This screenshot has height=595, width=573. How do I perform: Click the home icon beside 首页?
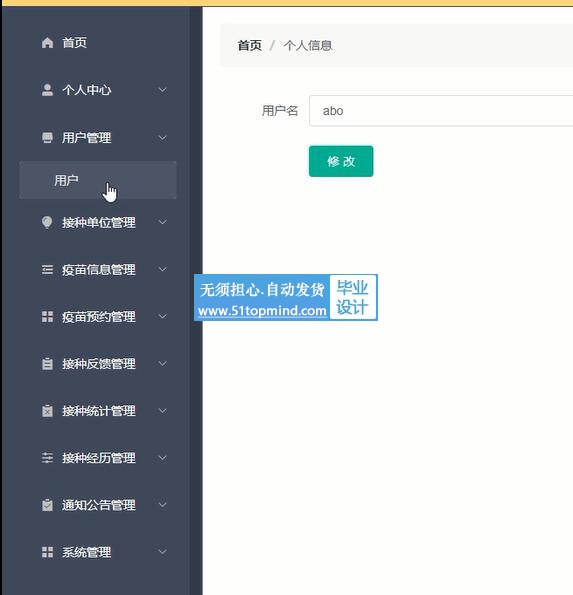[47, 42]
